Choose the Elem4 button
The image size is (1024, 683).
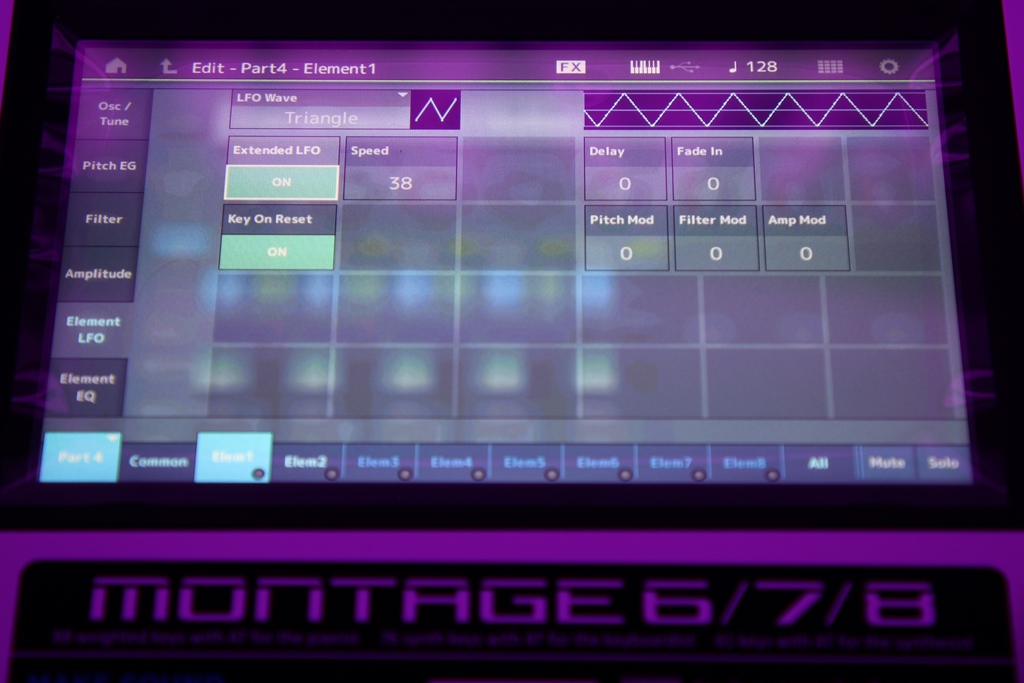pyautogui.click(x=452, y=462)
